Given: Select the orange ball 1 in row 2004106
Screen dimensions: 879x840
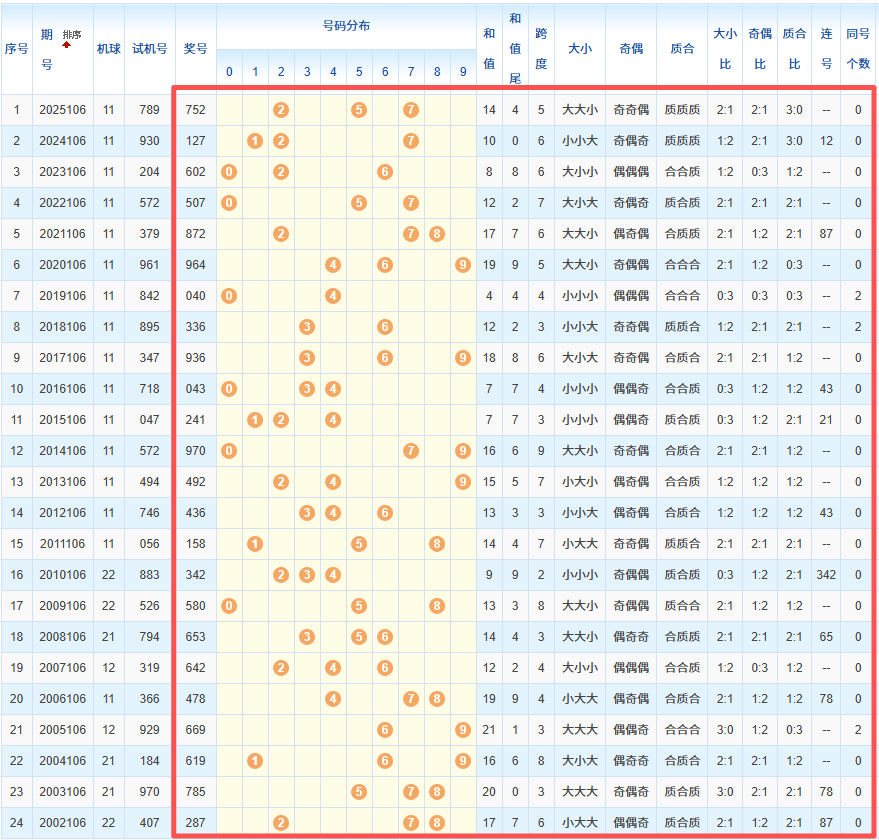Looking at the screenshot, I should (x=255, y=761).
